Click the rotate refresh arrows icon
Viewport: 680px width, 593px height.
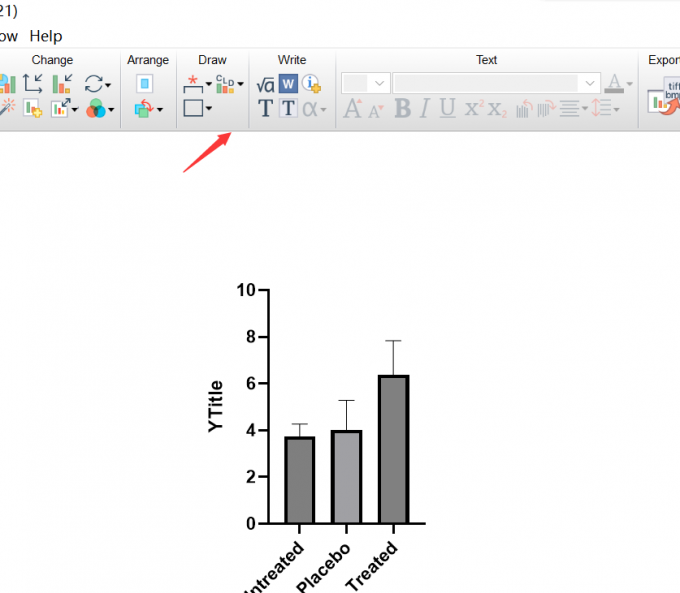94,84
